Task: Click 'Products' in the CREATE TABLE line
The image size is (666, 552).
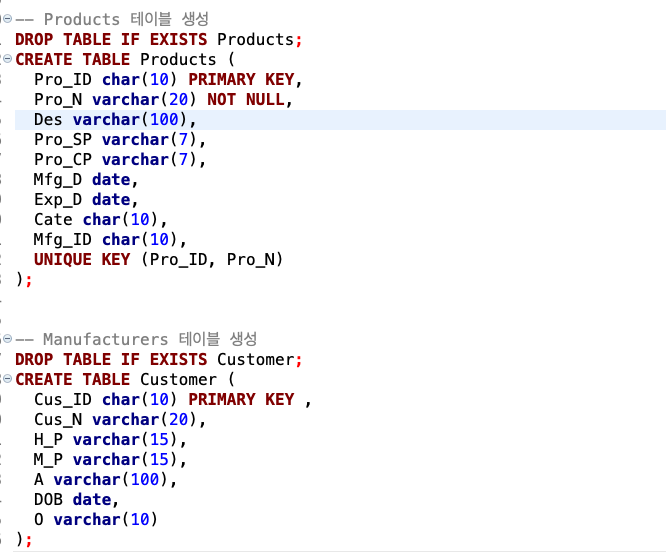Action: click(x=178, y=59)
